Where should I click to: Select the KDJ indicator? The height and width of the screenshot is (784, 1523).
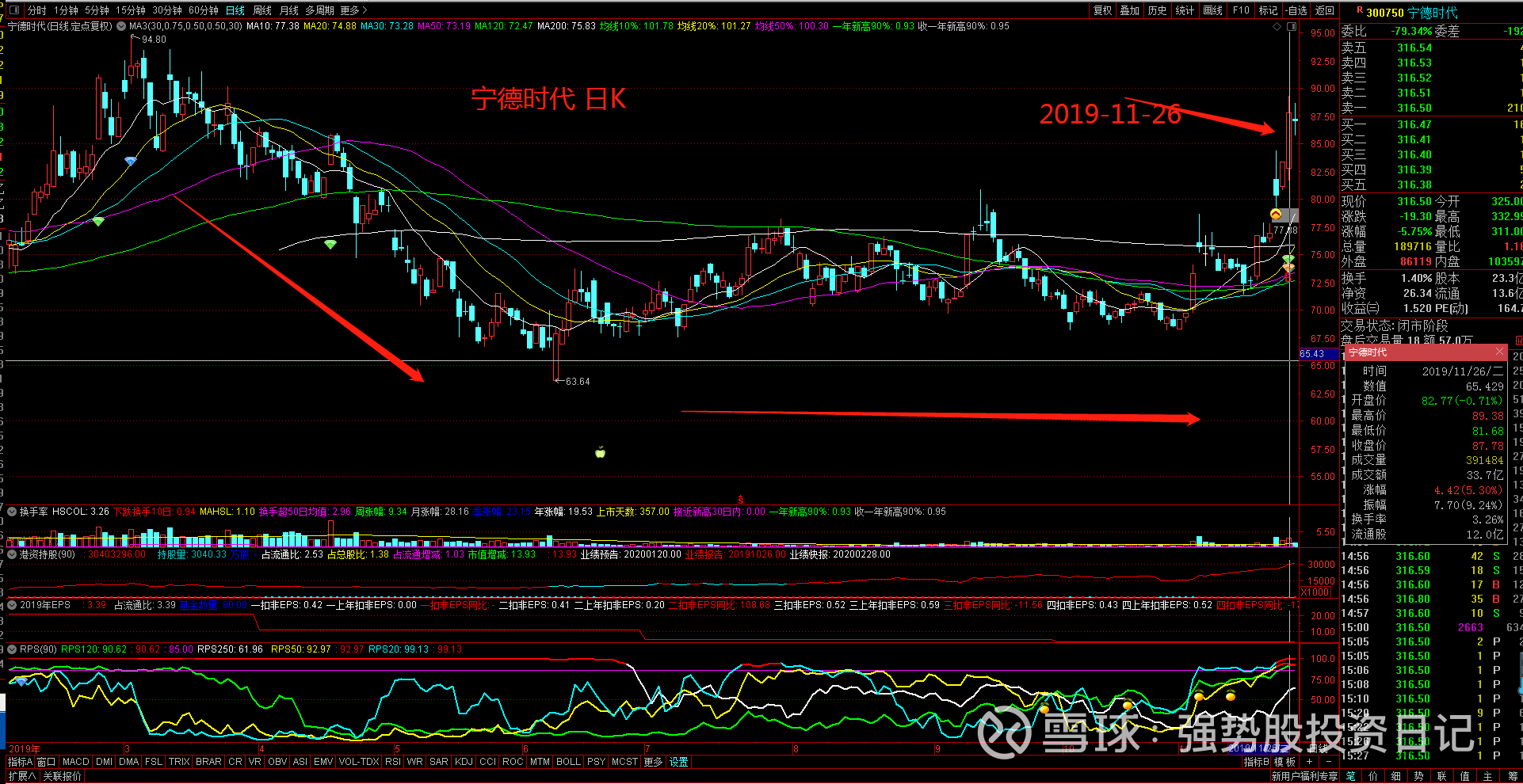pyautogui.click(x=464, y=762)
